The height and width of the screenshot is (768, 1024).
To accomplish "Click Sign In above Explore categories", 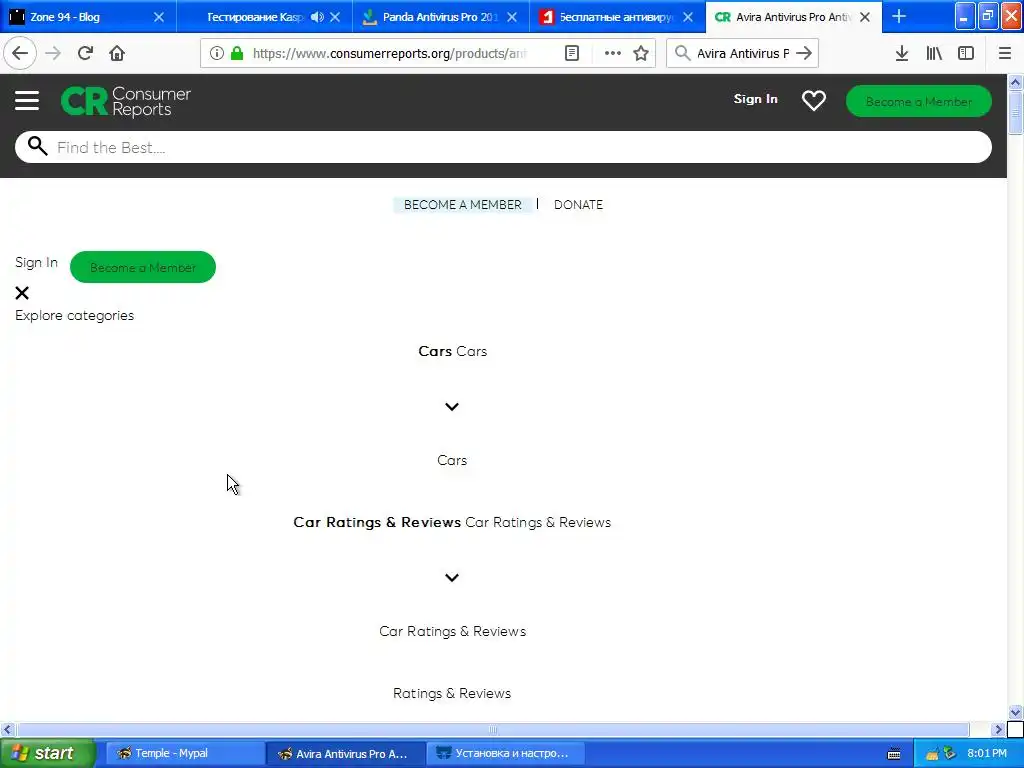I will [37, 262].
